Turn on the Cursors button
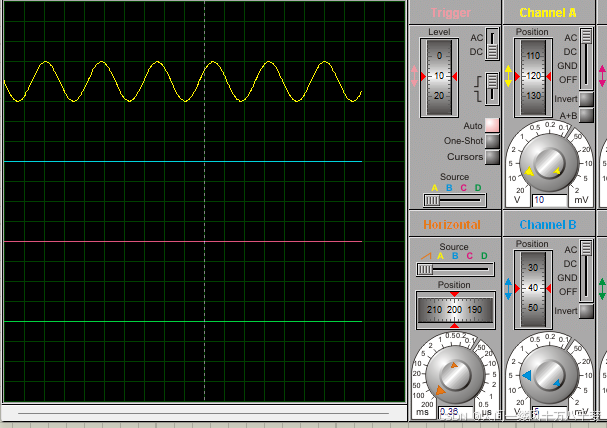Screen dimensions: 607x428 click(492, 157)
